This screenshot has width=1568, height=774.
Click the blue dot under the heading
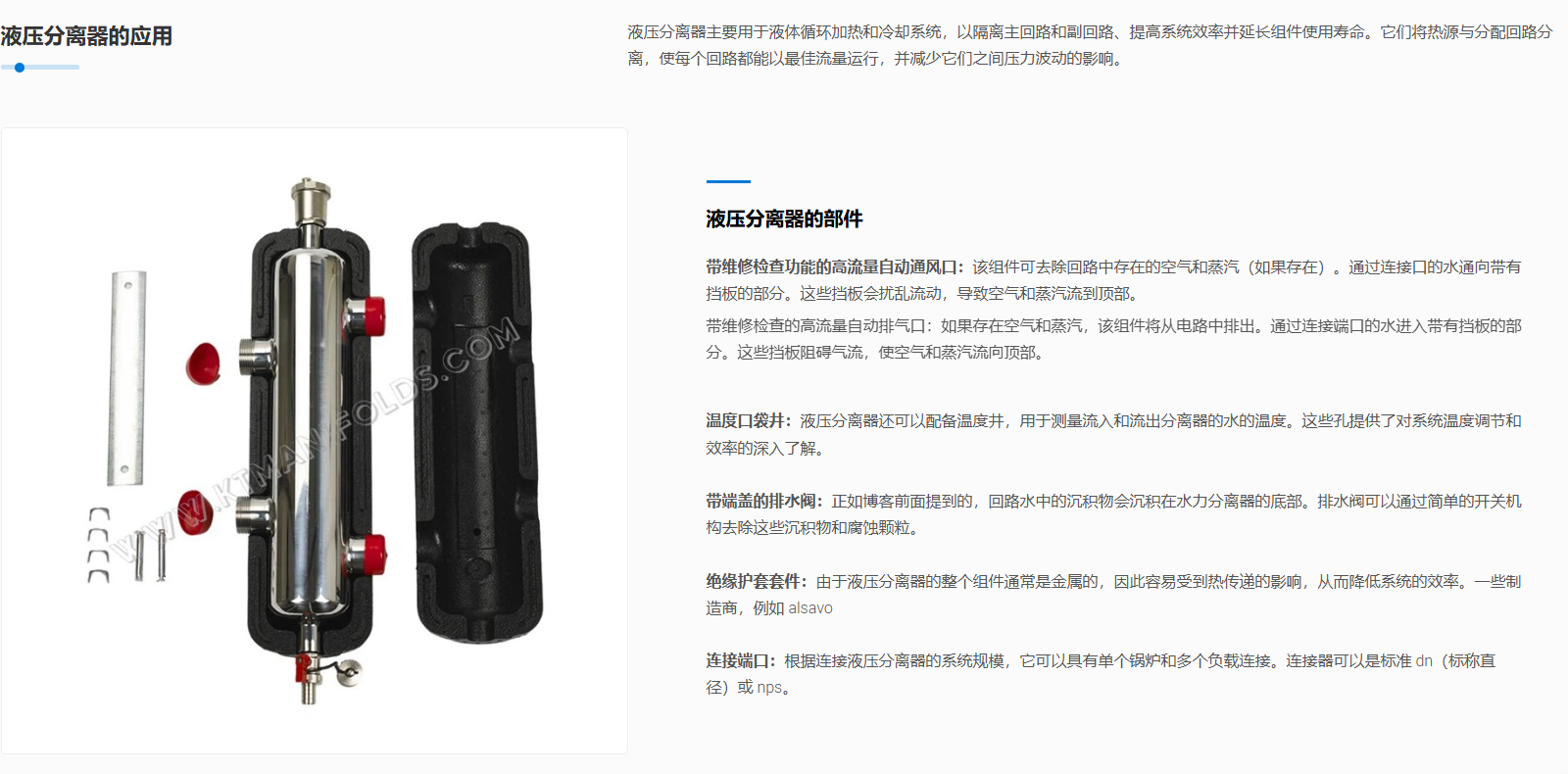[20, 68]
